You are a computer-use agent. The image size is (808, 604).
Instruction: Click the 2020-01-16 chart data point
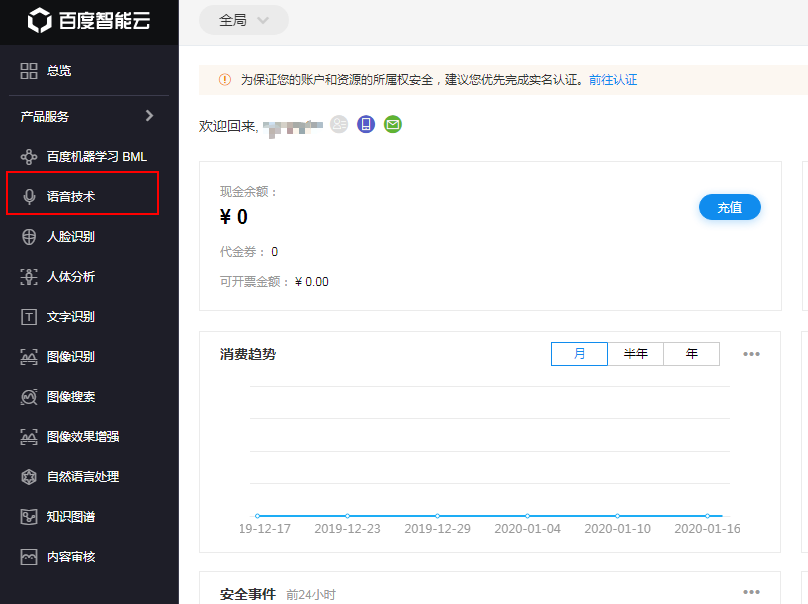pos(708,516)
